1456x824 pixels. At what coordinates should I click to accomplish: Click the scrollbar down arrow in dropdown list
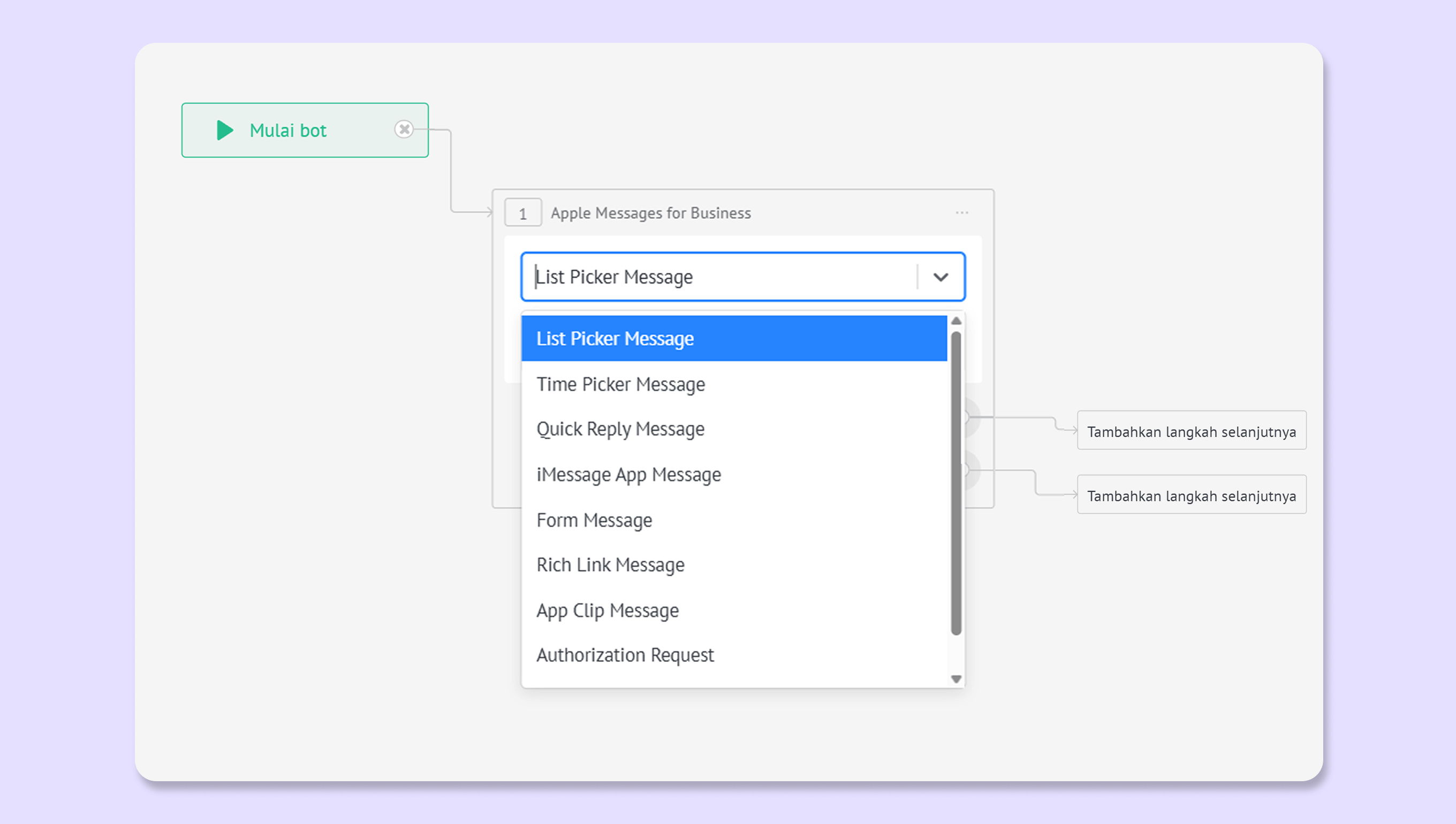pos(956,678)
